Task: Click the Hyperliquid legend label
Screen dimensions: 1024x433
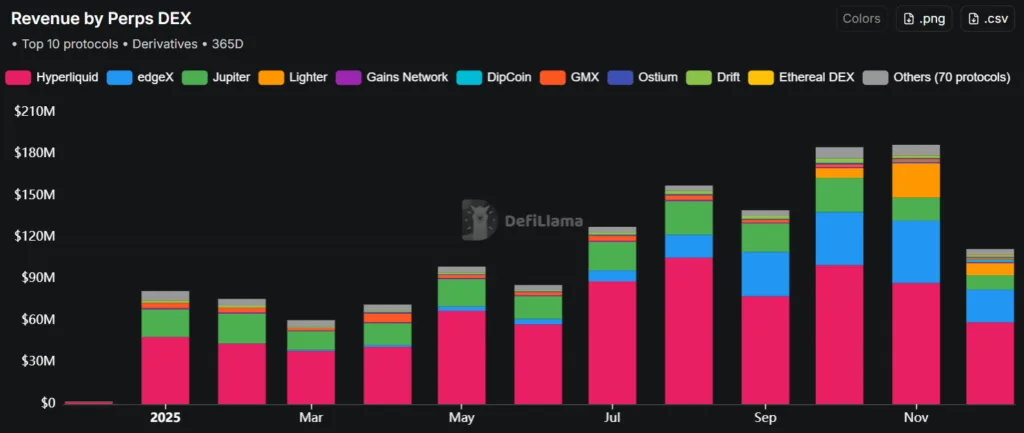Action: coord(67,78)
